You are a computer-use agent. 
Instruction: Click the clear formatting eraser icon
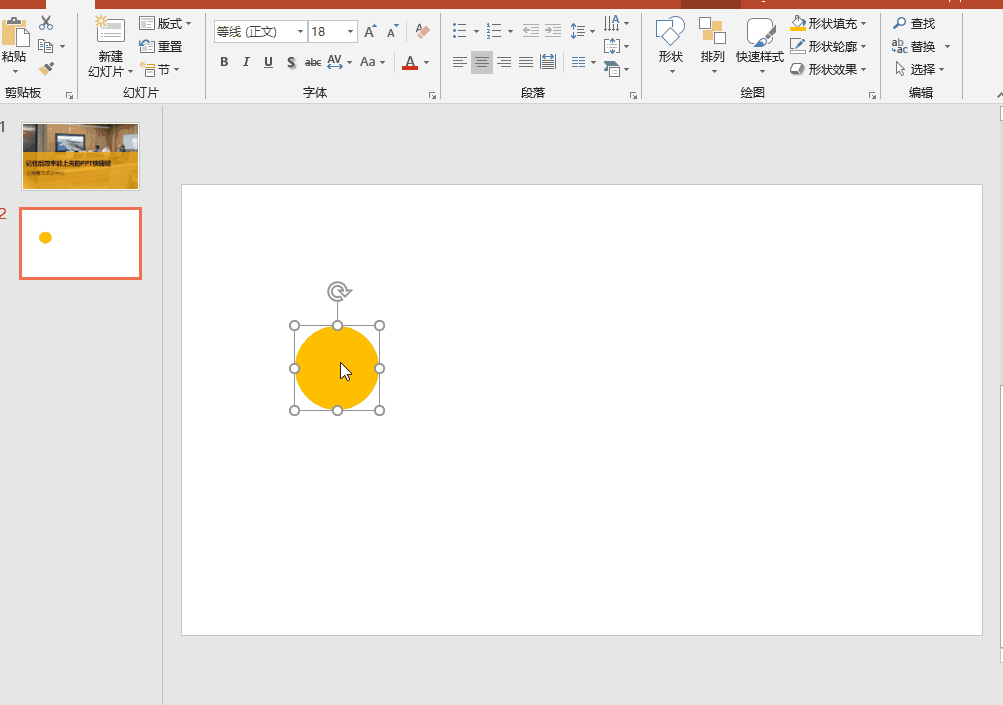422,32
